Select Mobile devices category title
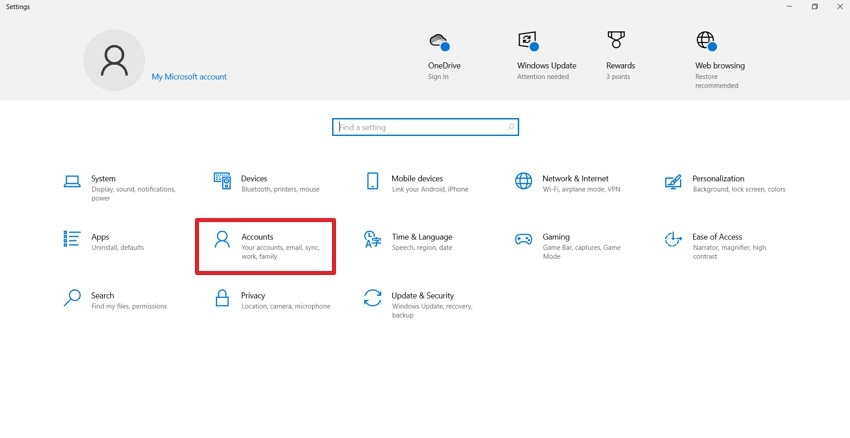 [x=417, y=178]
